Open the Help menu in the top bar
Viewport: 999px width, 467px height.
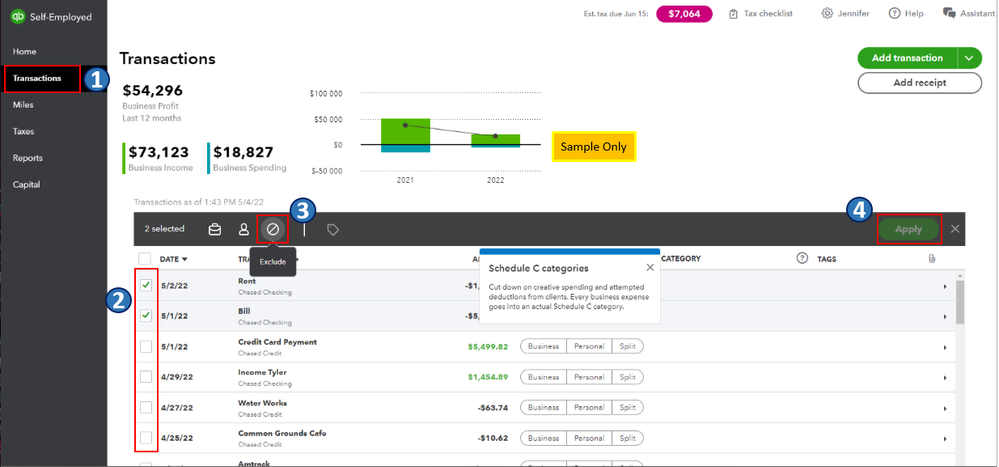point(906,13)
